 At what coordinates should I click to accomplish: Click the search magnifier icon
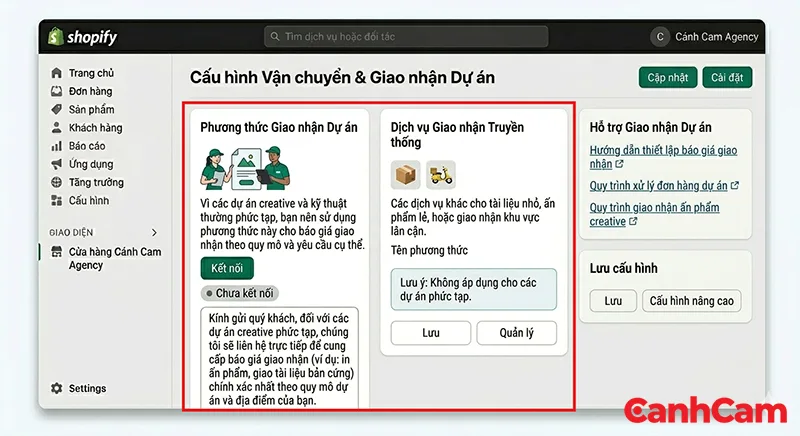pos(275,37)
